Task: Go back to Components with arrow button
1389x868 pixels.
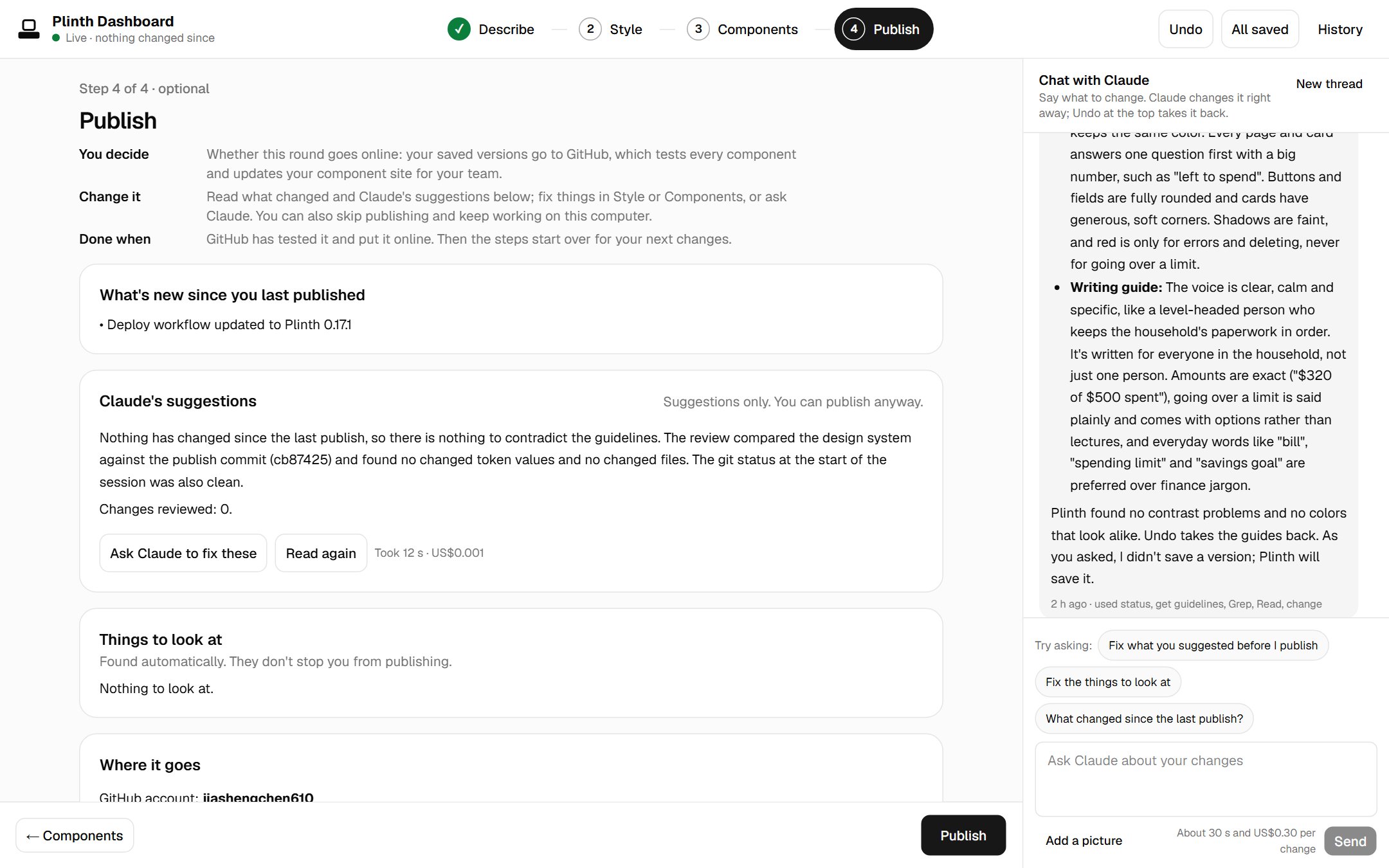Action: coord(75,835)
